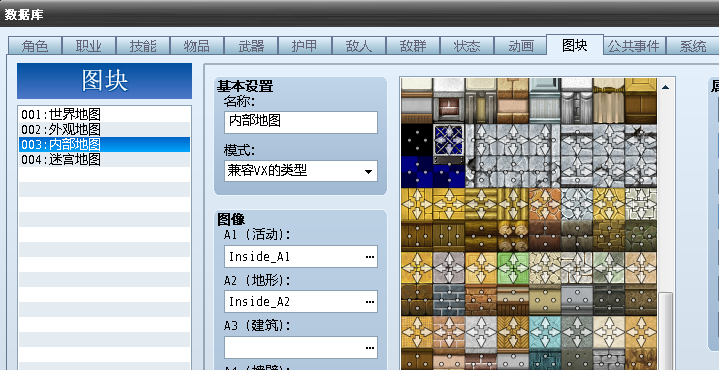Browse for the A1 (活动) image
The height and width of the screenshot is (370, 719).
point(370,257)
